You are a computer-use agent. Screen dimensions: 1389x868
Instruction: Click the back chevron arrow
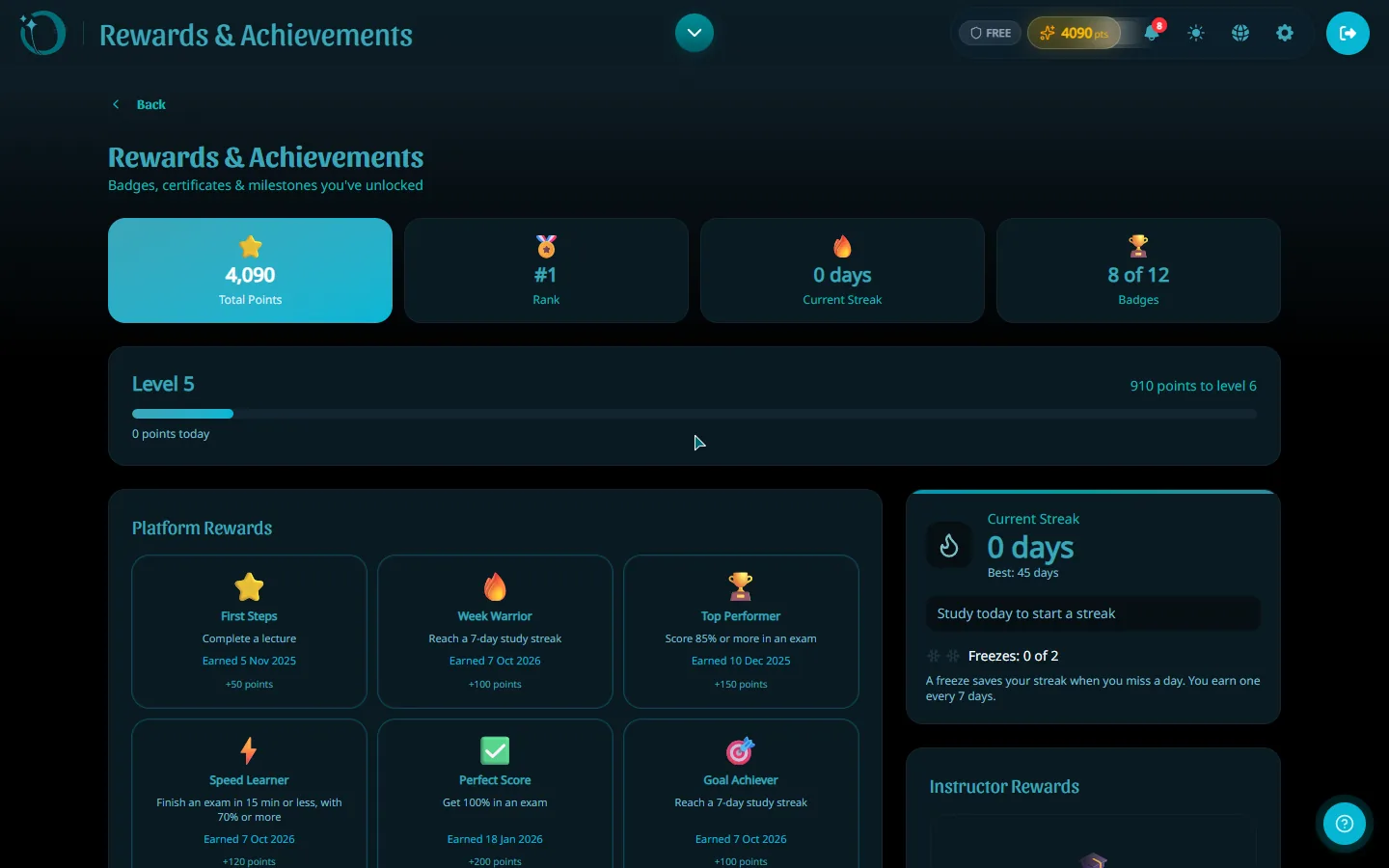(x=116, y=104)
